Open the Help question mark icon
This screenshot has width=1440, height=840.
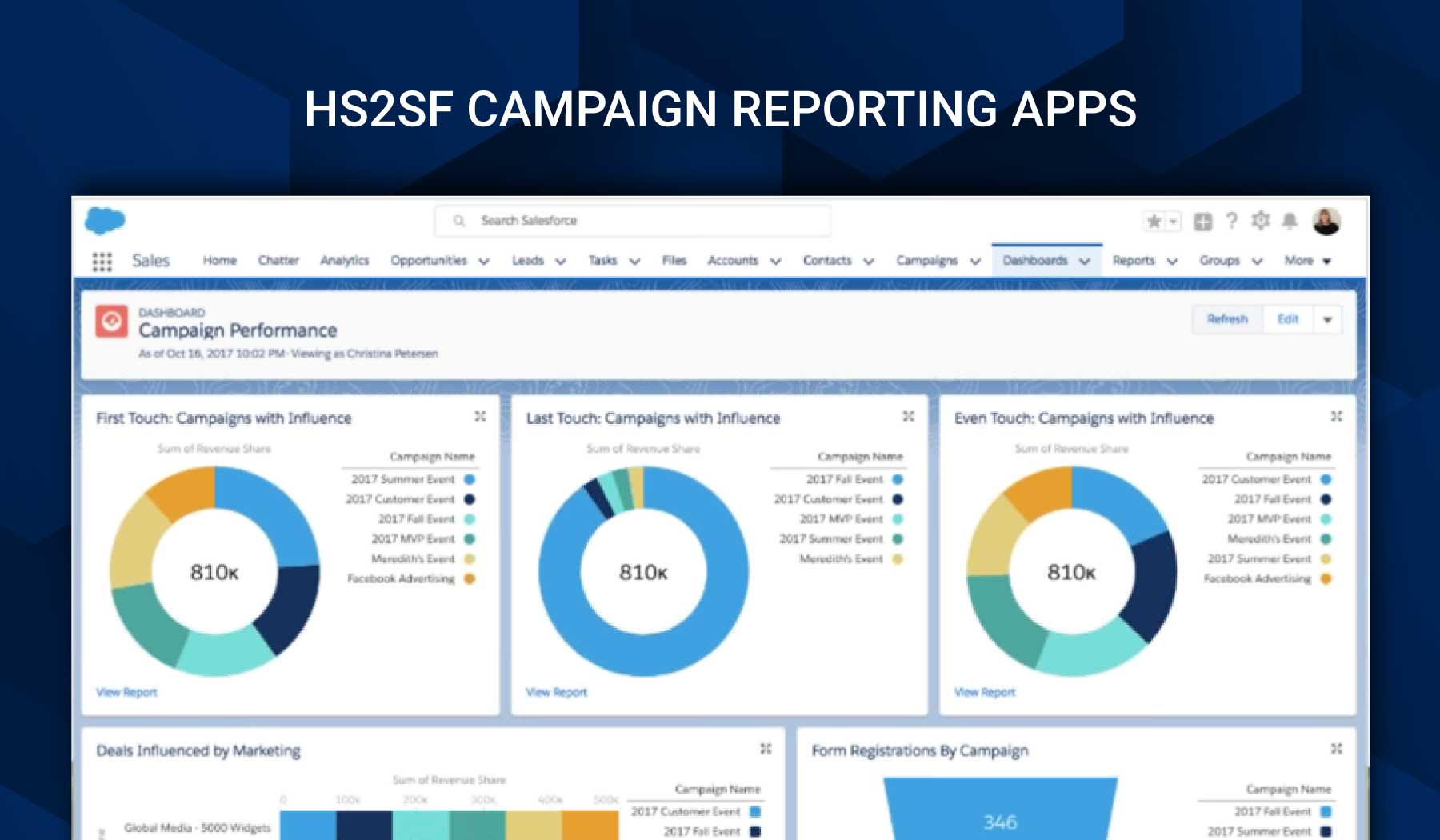coord(1232,221)
